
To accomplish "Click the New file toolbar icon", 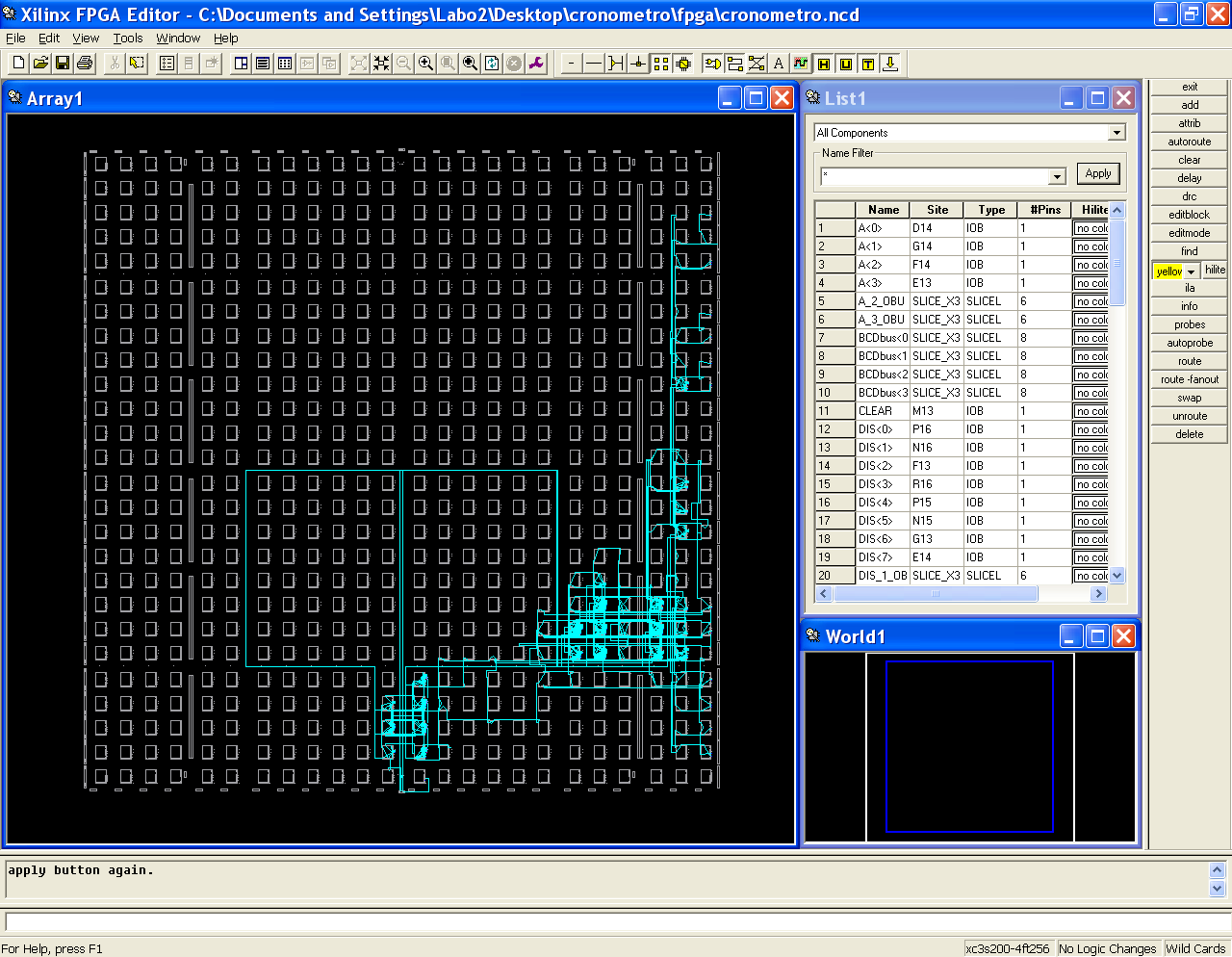I will (x=18, y=63).
